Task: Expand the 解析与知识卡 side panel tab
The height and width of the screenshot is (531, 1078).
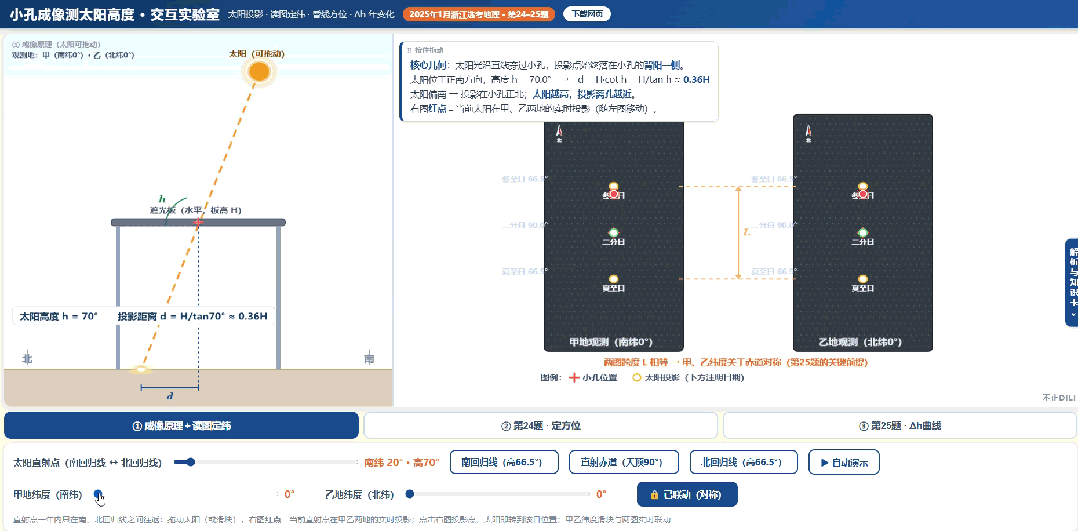Action: pos(1072,282)
